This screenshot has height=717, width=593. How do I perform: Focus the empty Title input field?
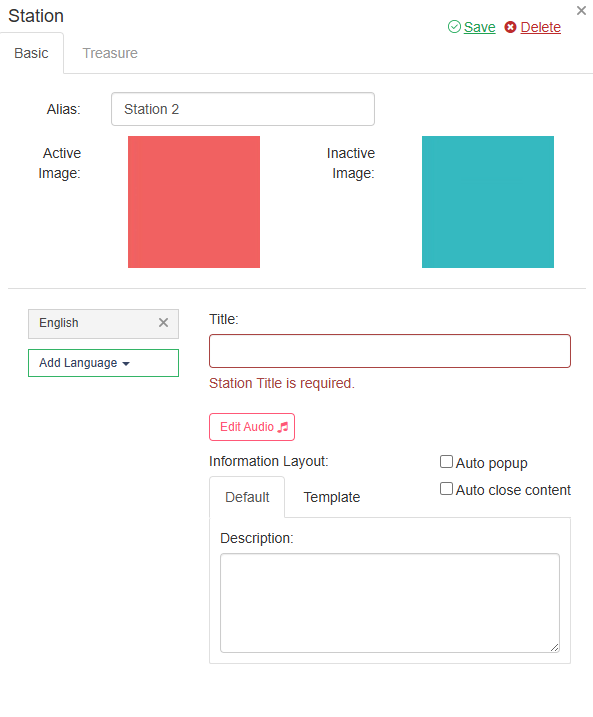coord(390,351)
